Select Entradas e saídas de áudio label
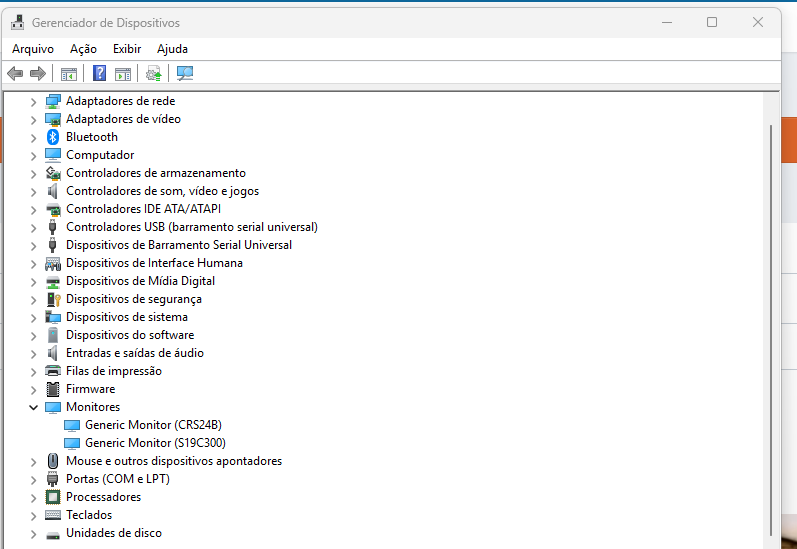The width and height of the screenshot is (797, 549). click(135, 353)
